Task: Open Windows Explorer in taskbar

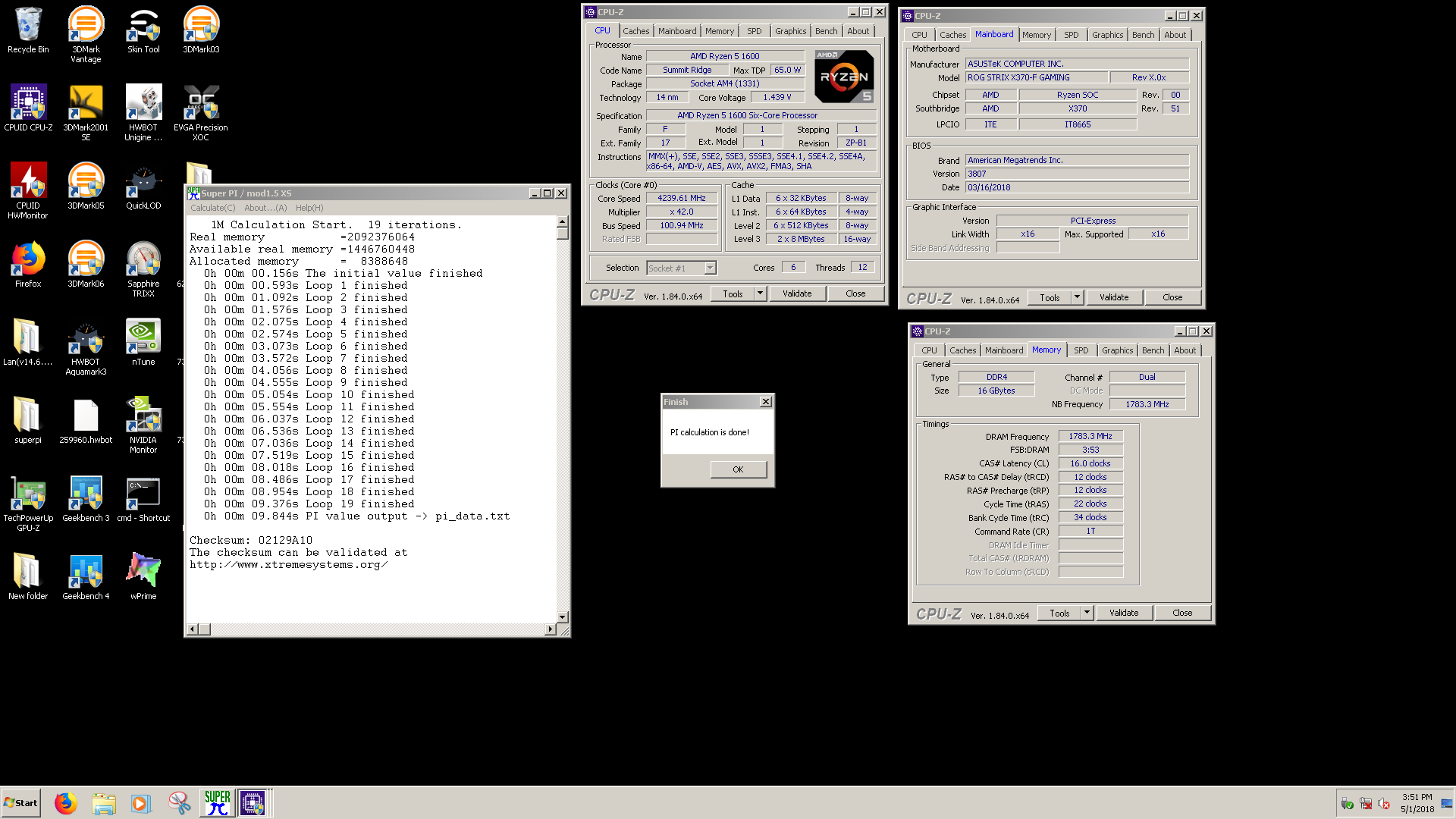Action: pos(104,802)
